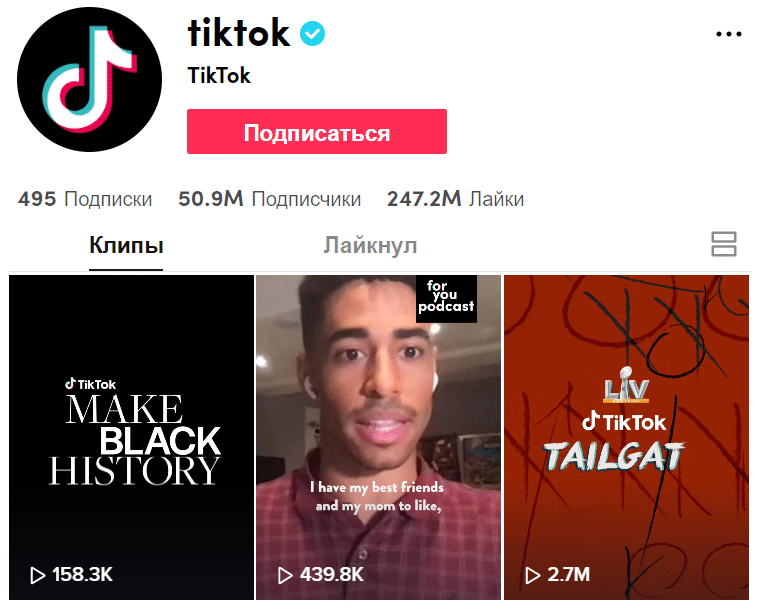
Task: Switch to the list layout view icon
Action: click(x=723, y=244)
